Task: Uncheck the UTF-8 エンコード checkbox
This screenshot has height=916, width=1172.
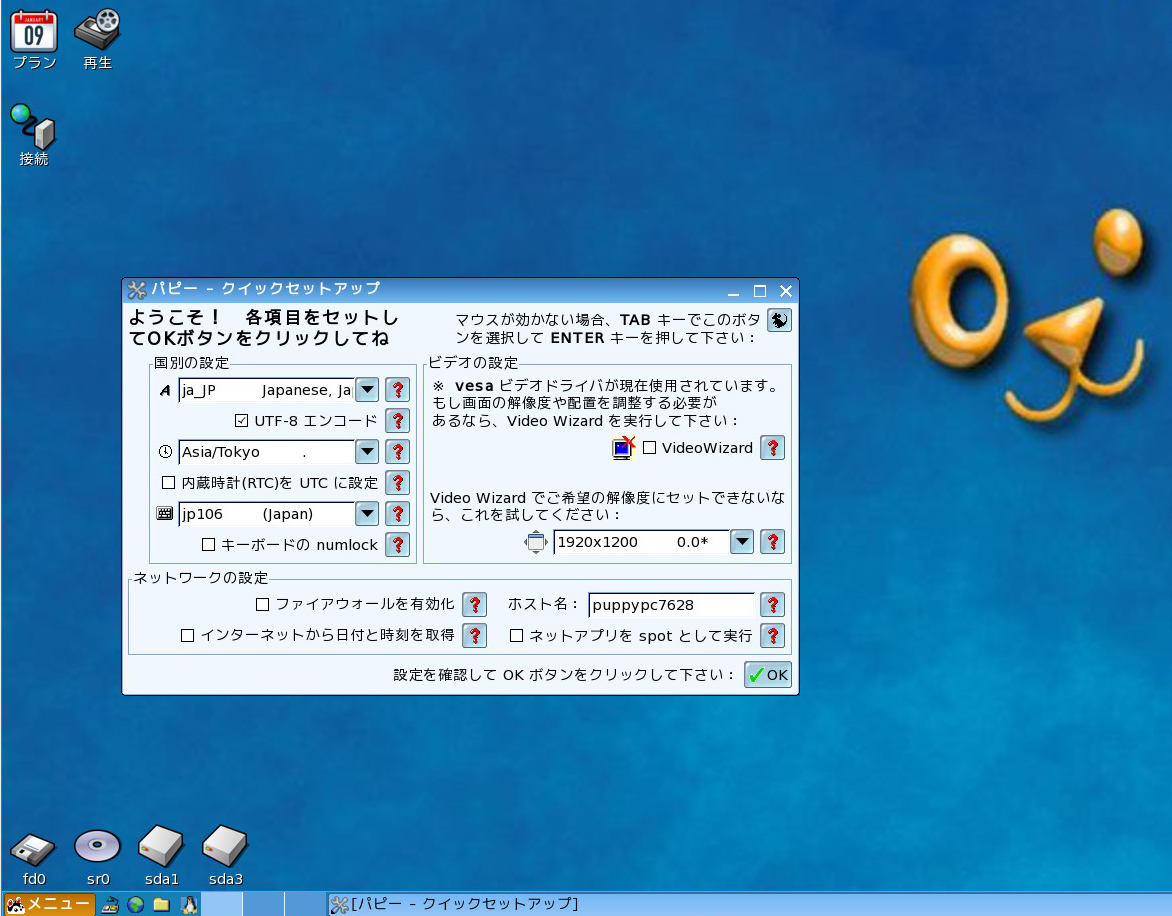Action: pyautogui.click(x=241, y=421)
